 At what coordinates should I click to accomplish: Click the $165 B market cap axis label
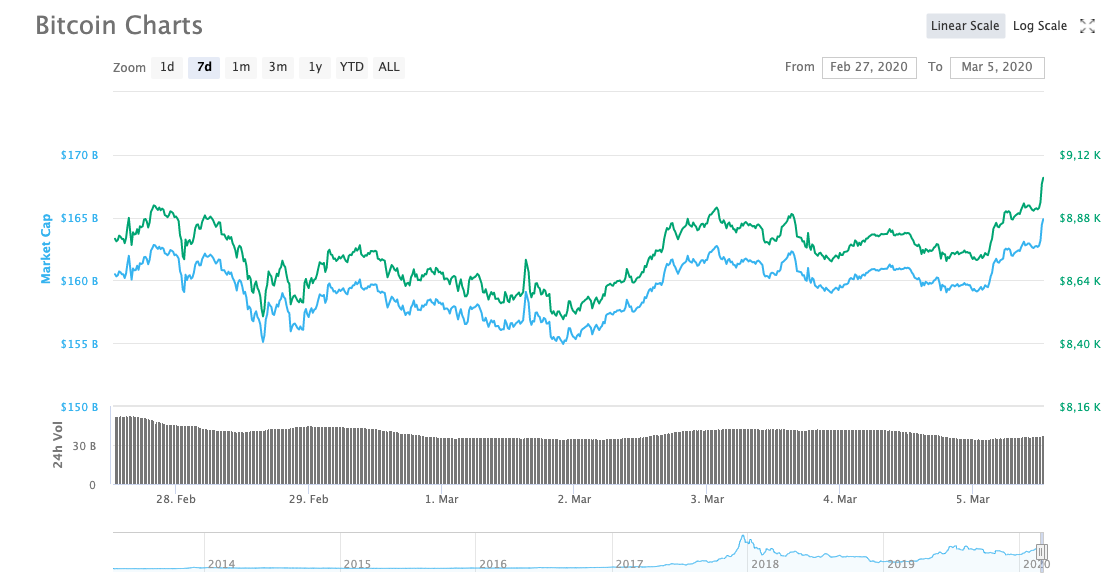(79, 218)
